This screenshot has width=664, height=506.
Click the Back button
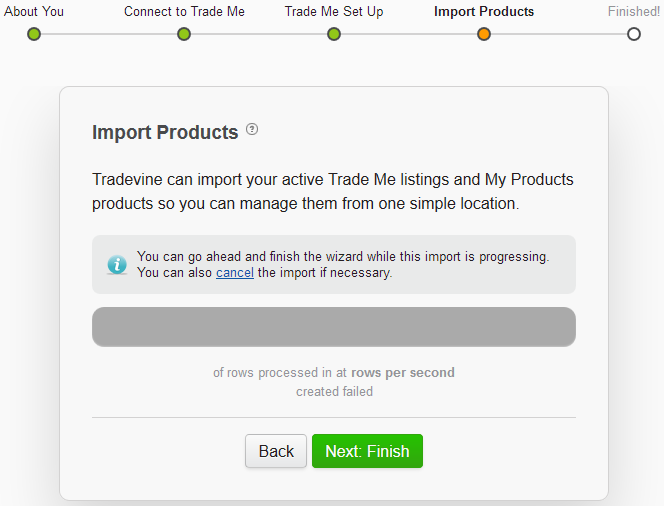tap(276, 451)
